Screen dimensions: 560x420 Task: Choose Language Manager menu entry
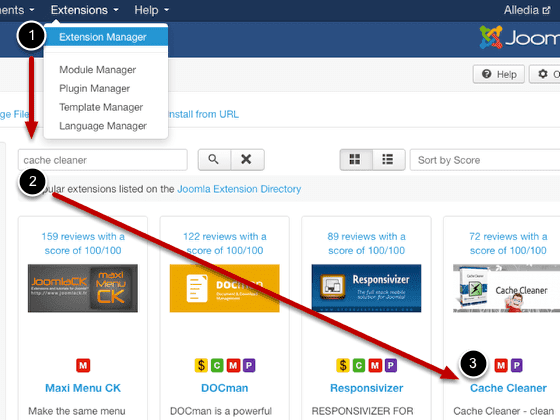pos(103,126)
